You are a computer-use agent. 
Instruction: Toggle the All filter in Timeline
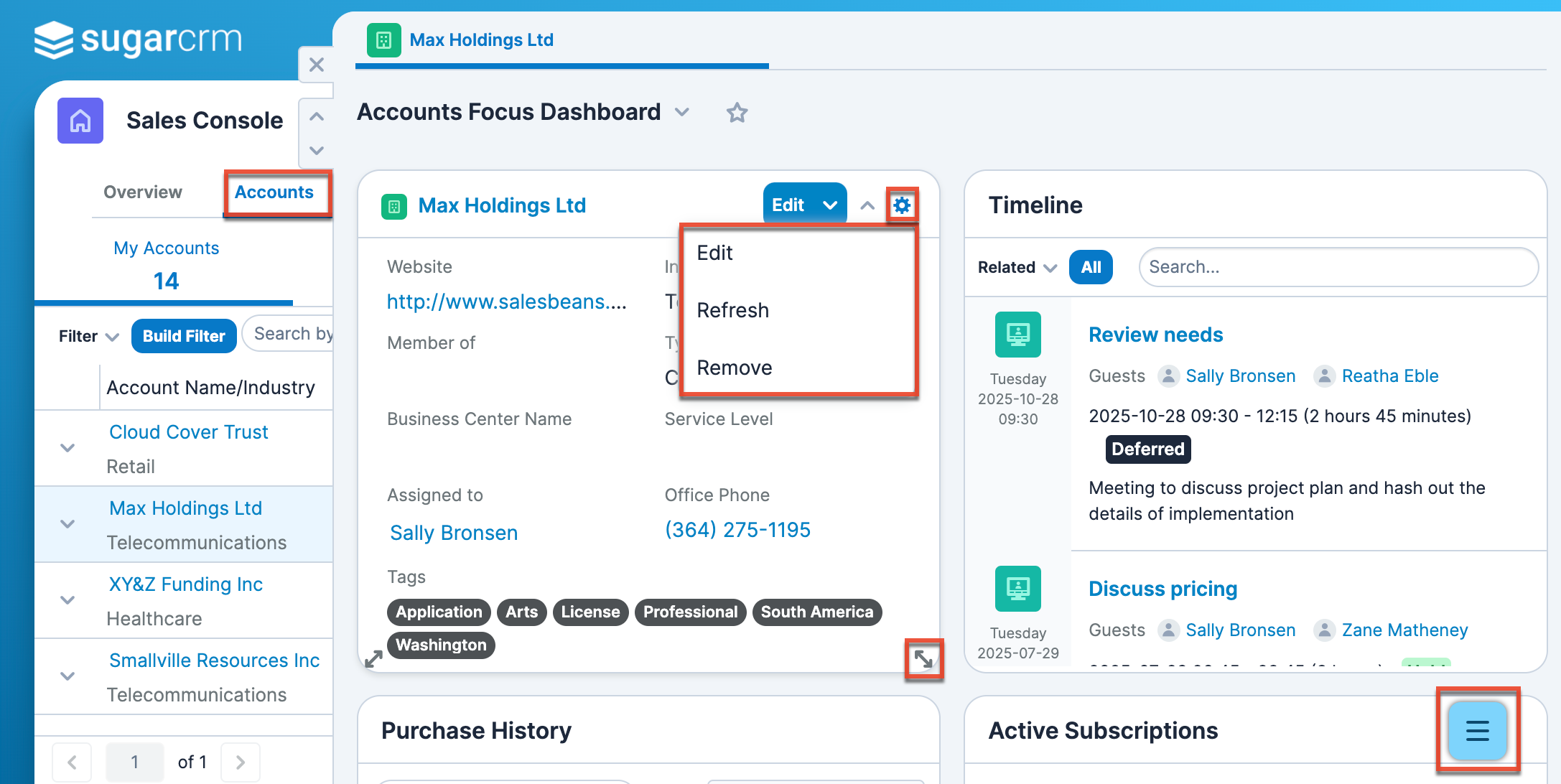[1091, 266]
